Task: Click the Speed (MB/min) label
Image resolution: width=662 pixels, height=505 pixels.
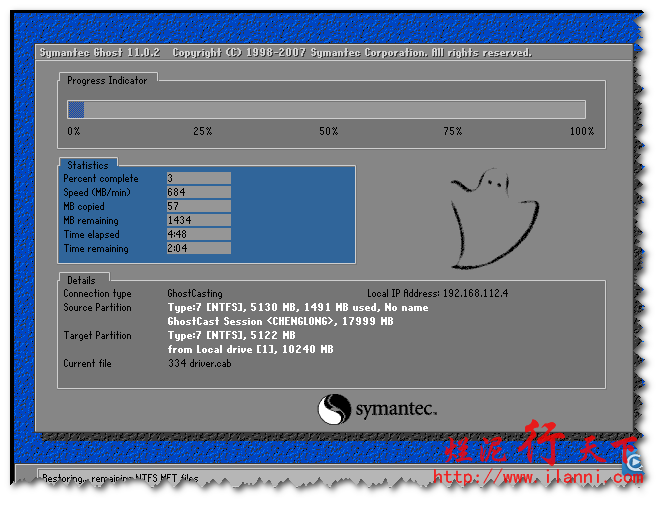Action: tap(97, 193)
